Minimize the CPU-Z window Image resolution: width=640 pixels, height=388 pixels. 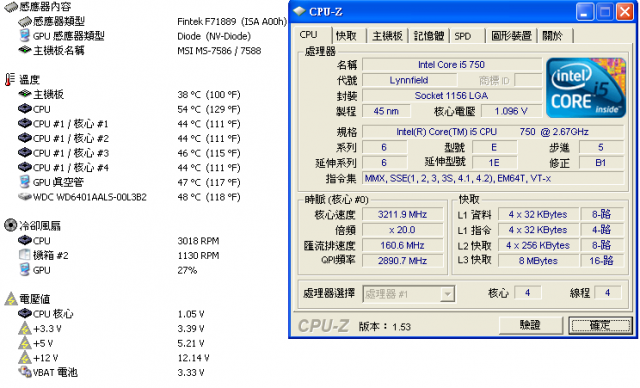[x=584, y=12]
